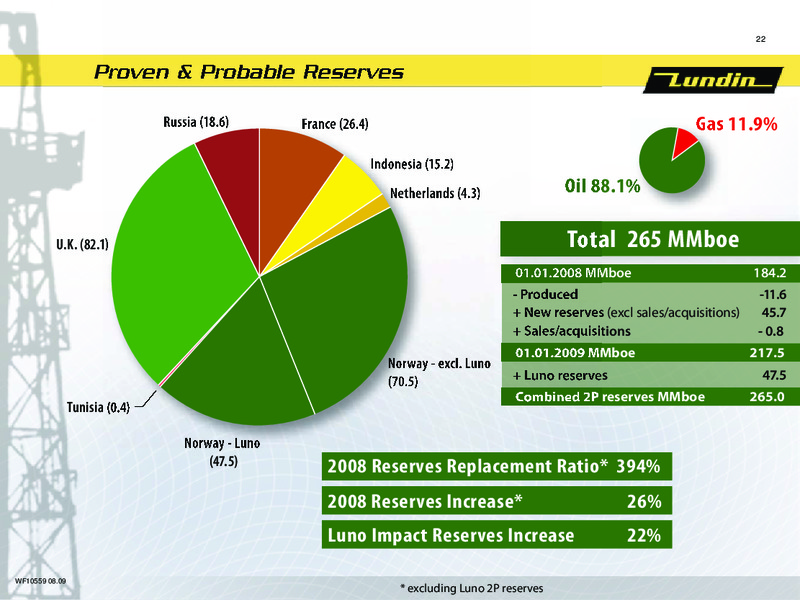
Task: Click the value -11.6
Action: (772, 294)
